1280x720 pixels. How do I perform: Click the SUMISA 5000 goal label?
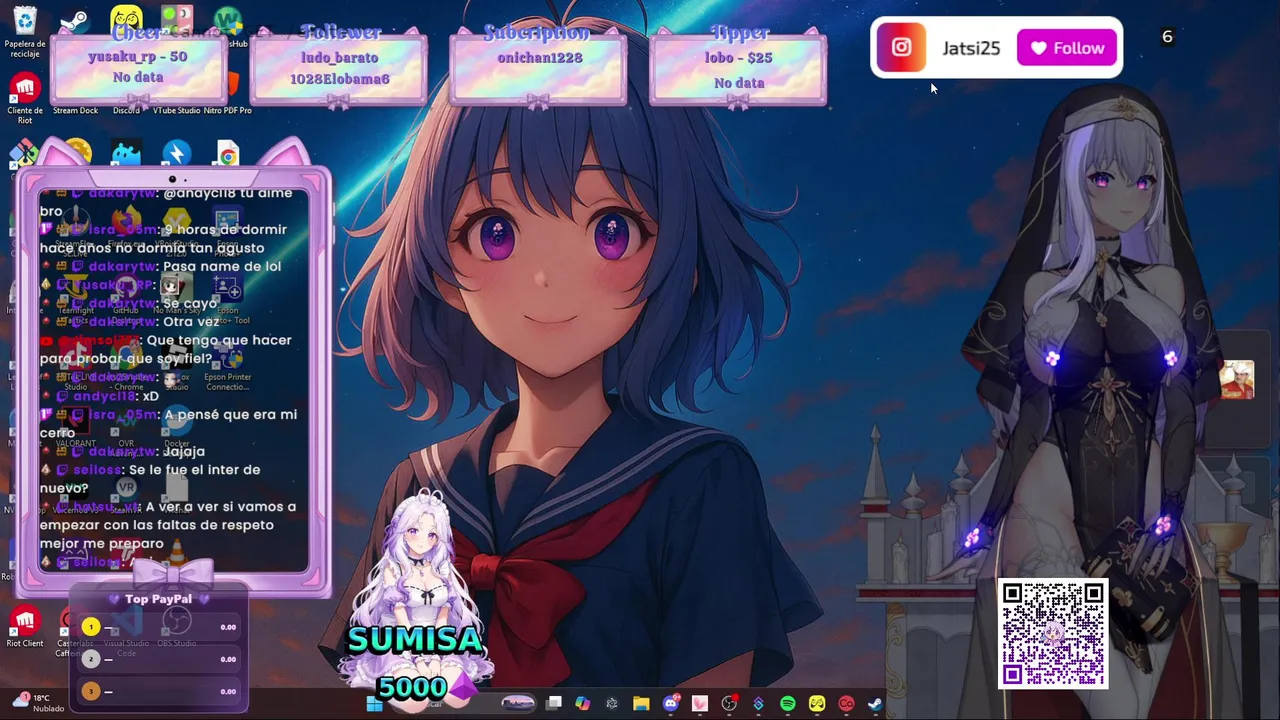pyautogui.click(x=414, y=662)
